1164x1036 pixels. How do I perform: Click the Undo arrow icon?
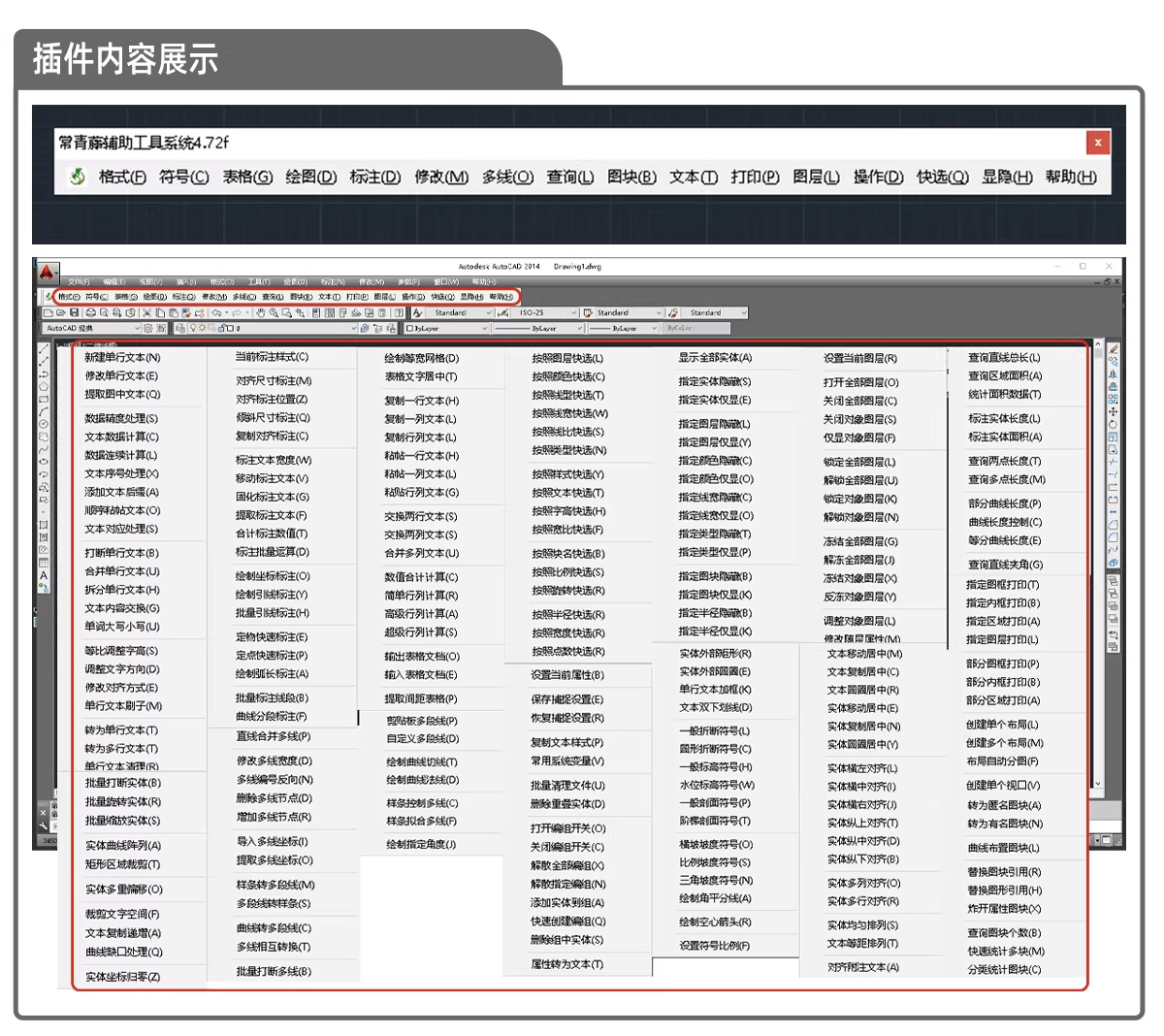point(216,313)
